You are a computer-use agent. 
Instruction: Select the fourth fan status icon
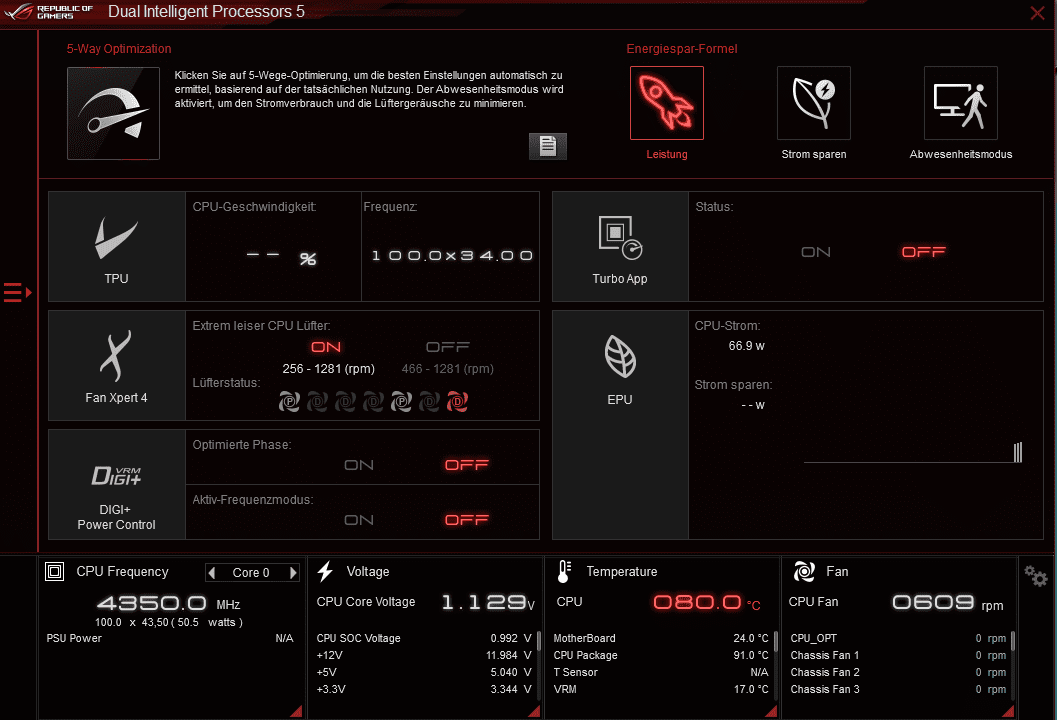(373, 402)
